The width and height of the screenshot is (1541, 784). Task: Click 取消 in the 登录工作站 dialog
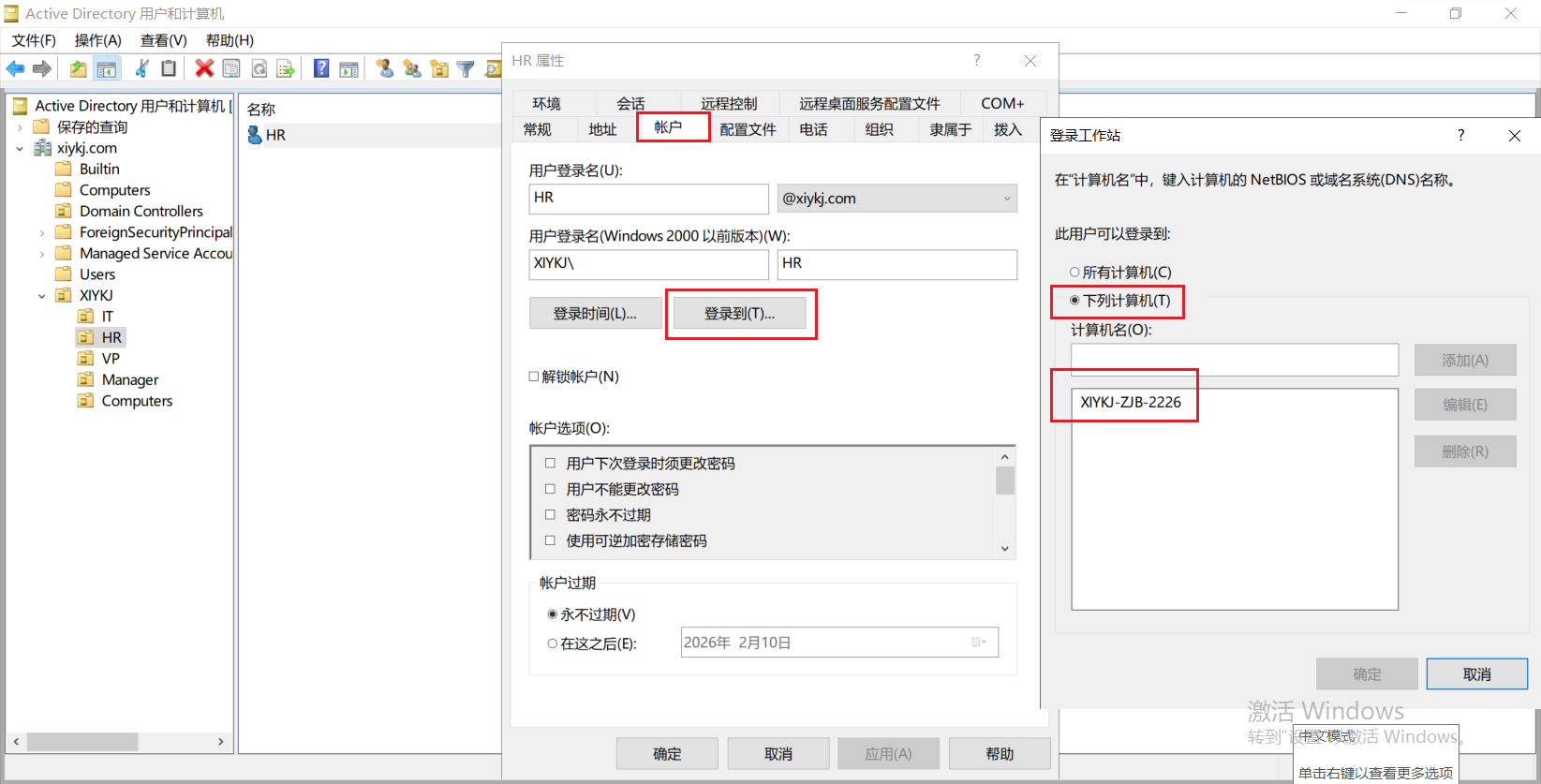click(1477, 674)
